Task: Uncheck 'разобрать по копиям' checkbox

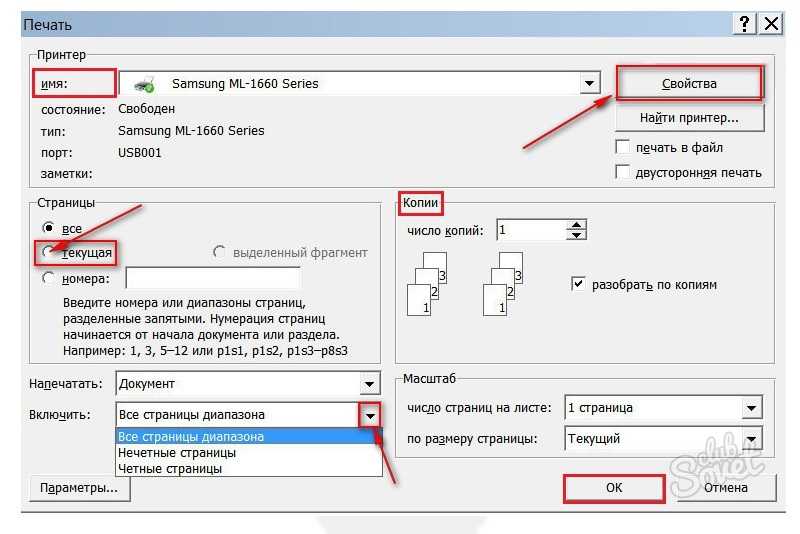Action: [578, 284]
